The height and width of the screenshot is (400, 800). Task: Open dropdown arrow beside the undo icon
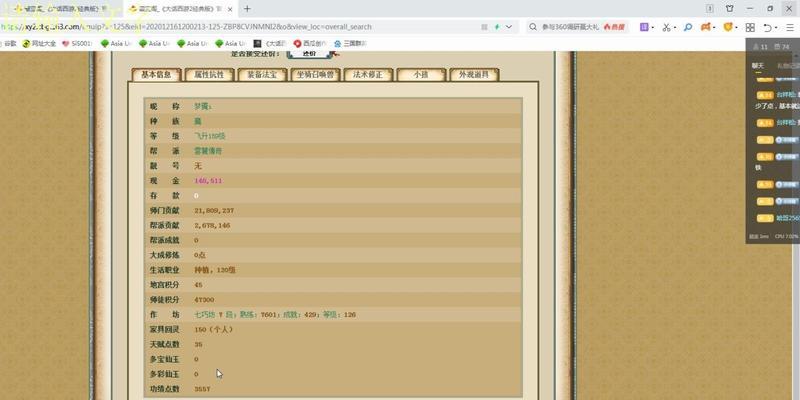777,27
